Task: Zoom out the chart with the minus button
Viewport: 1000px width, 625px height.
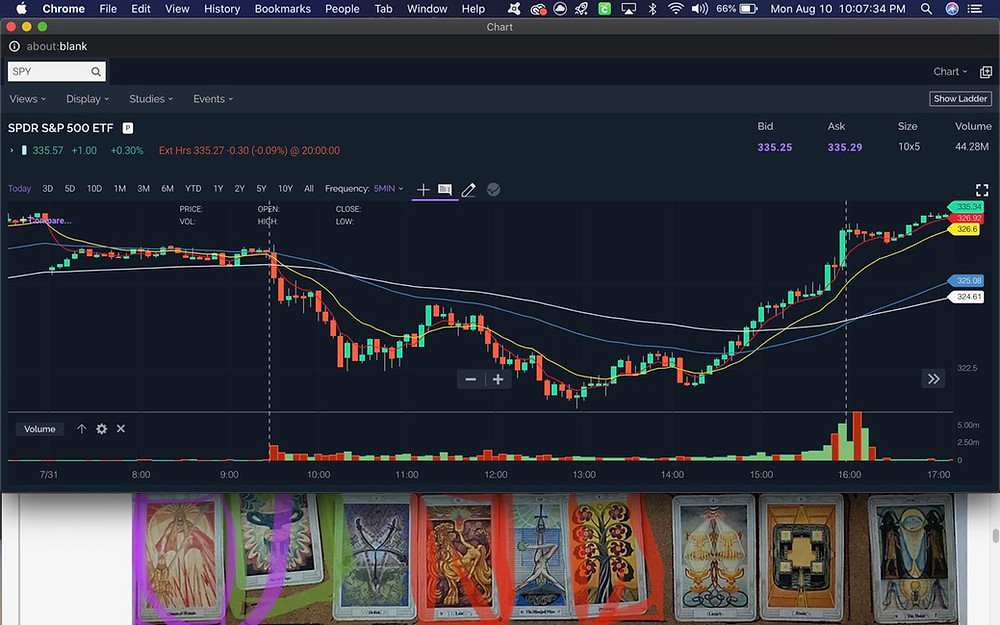Action: pyautogui.click(x=471, y=379)
